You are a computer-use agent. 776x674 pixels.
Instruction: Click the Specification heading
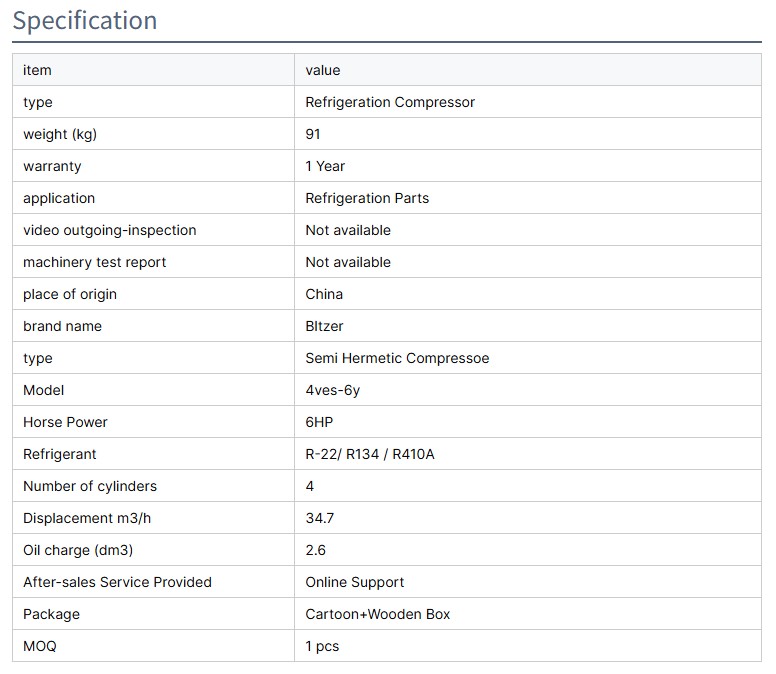point(85,21)
